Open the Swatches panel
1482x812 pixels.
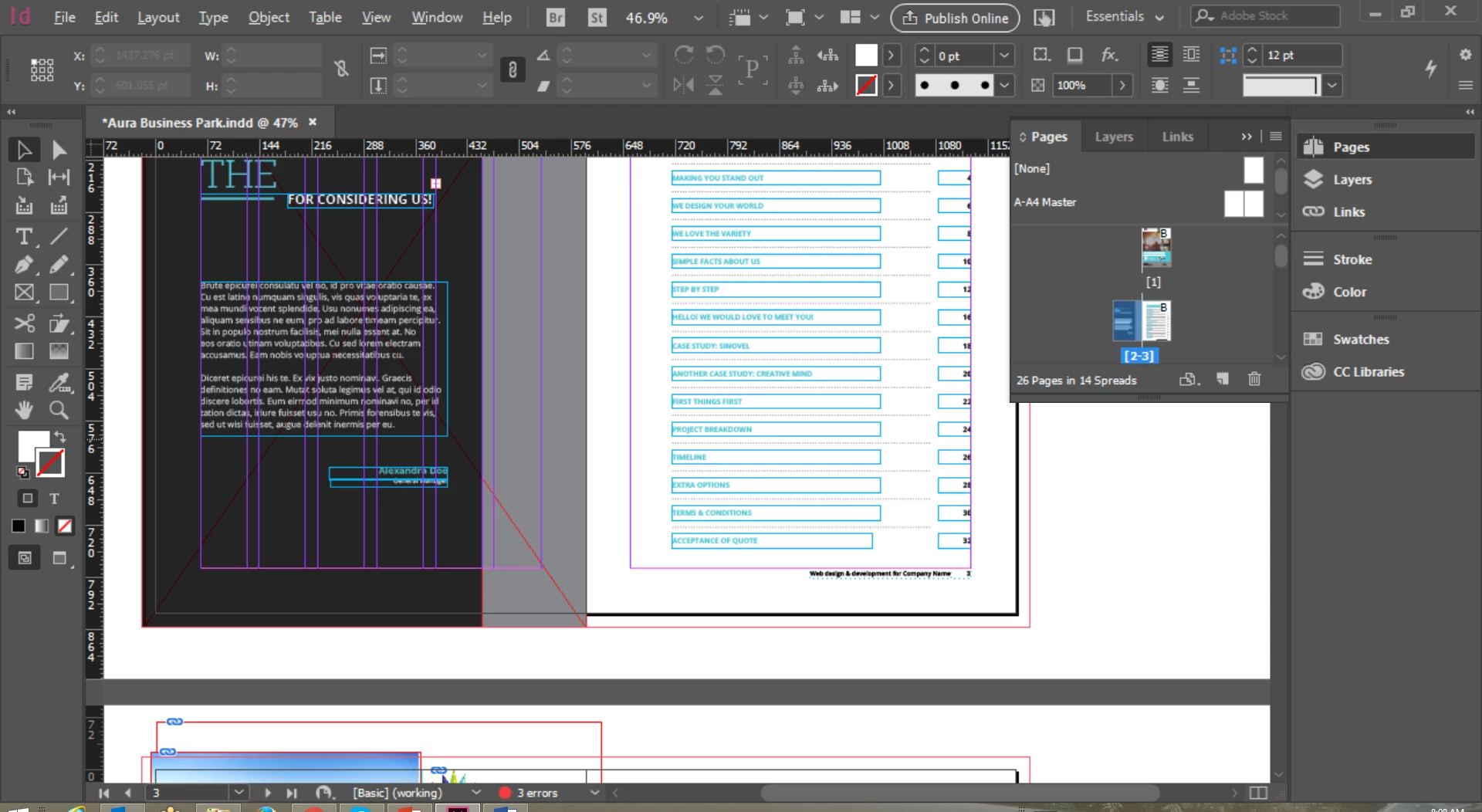point(1361,339)
